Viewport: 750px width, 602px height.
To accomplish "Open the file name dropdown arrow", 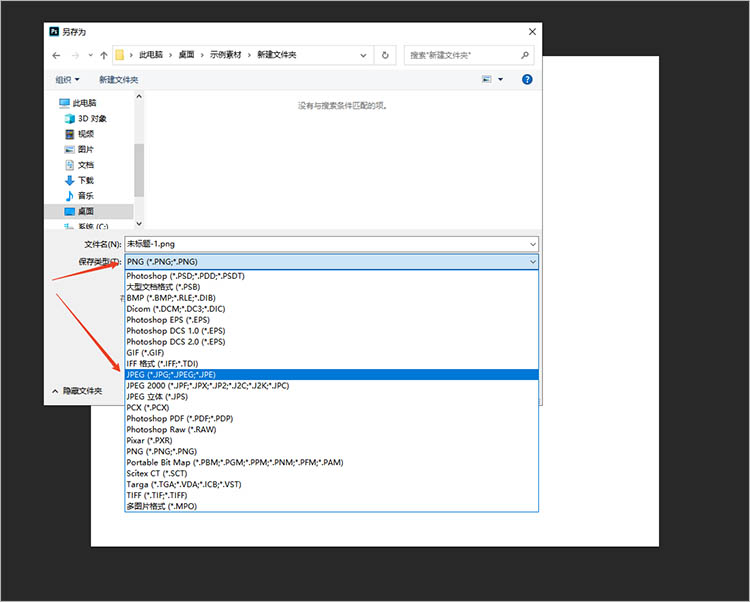I will click(x=533, y=244).
